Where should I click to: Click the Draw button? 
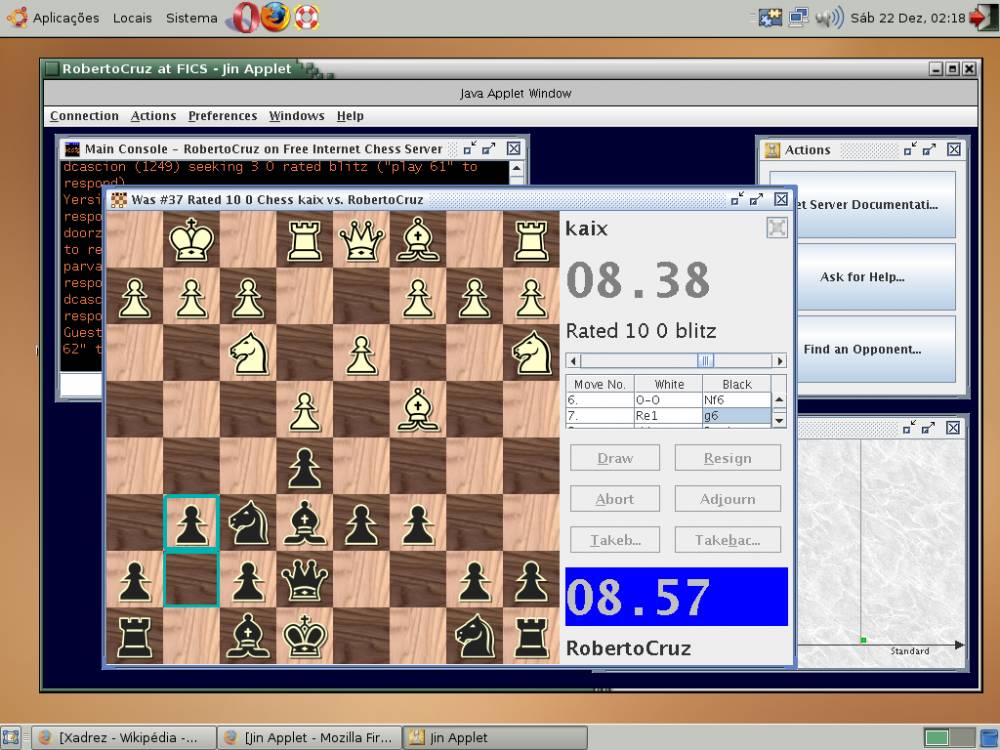point(615,458)
